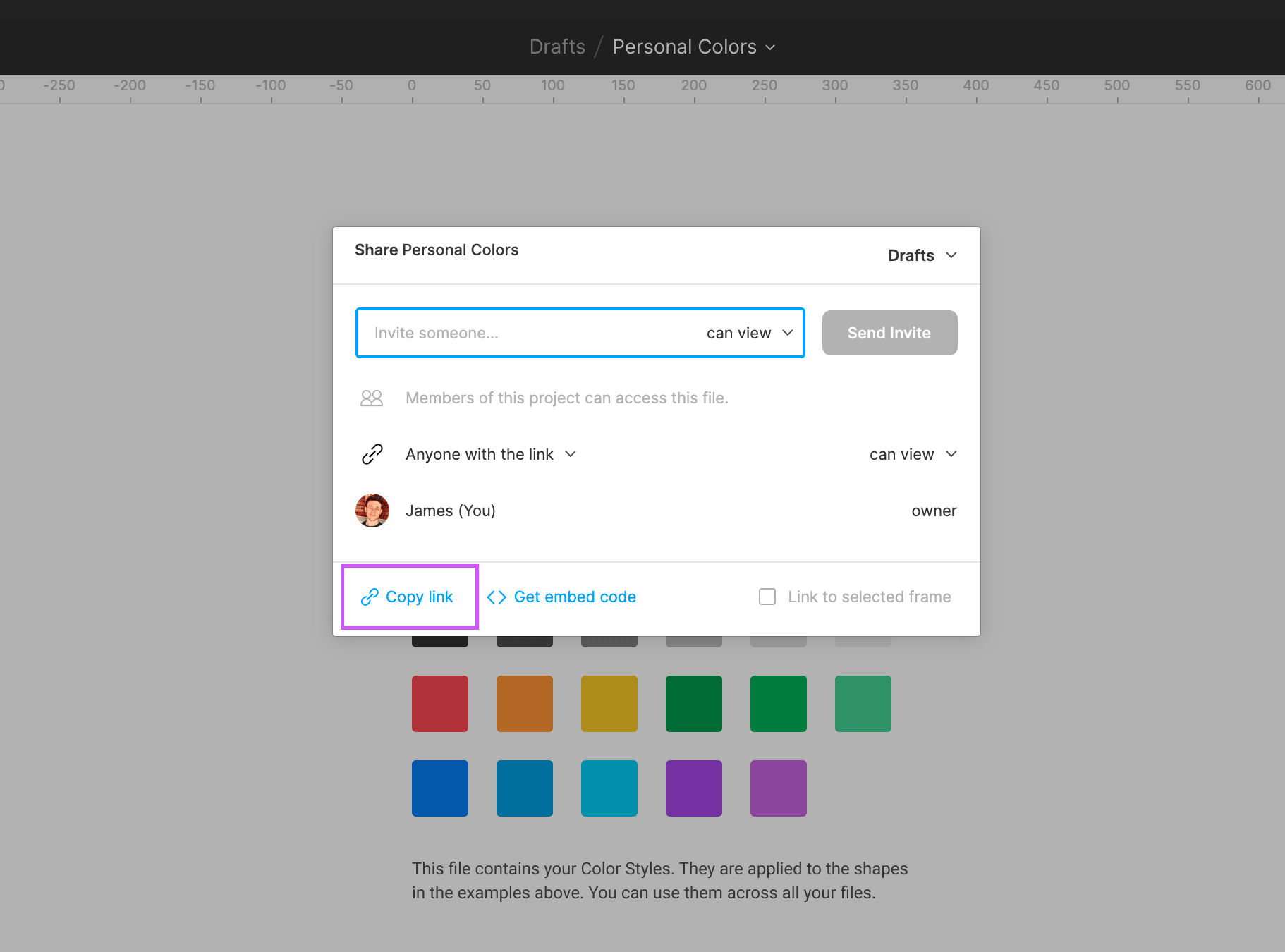Click the Send Invite button
1285x952 pixels.
(x=889, y=333)
